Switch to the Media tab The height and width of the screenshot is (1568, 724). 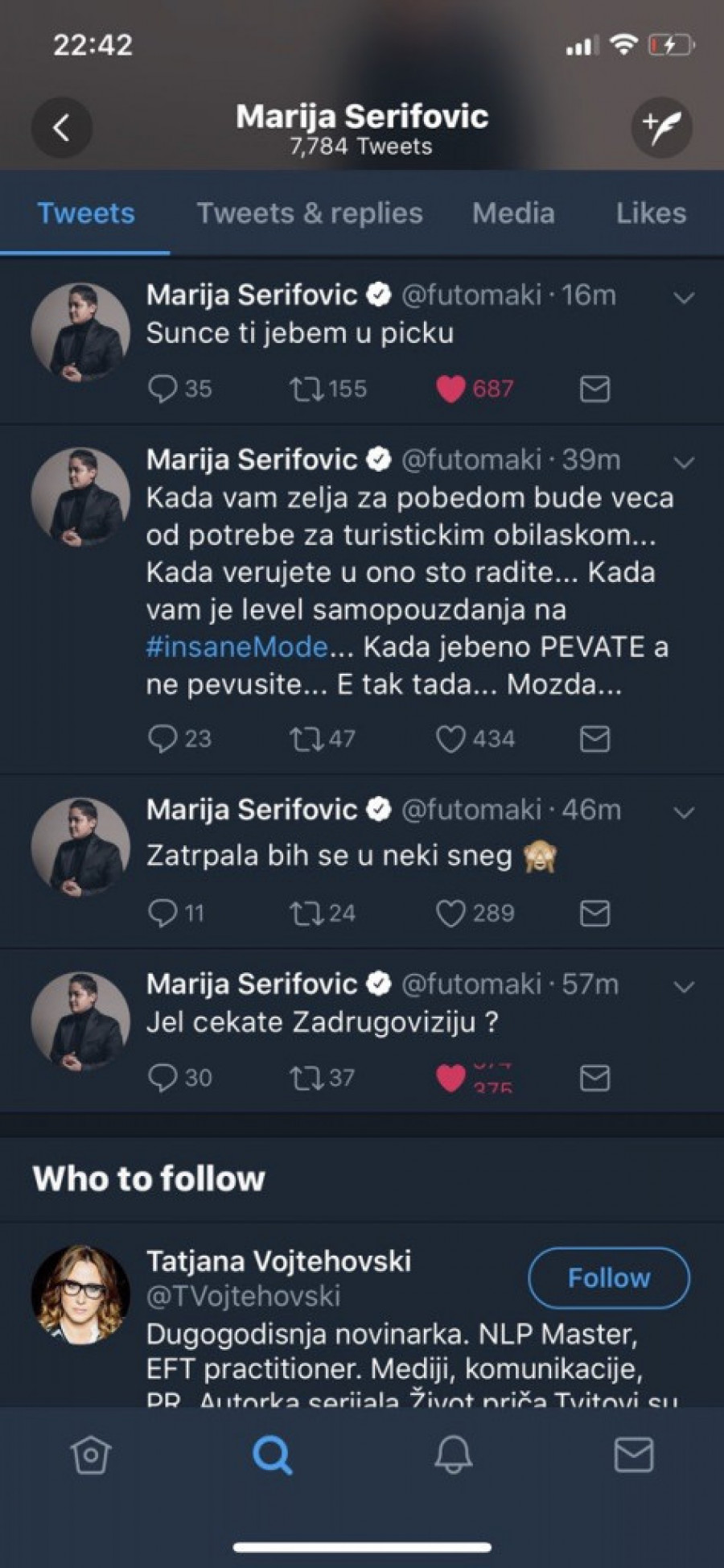click(x=513, y=213)
